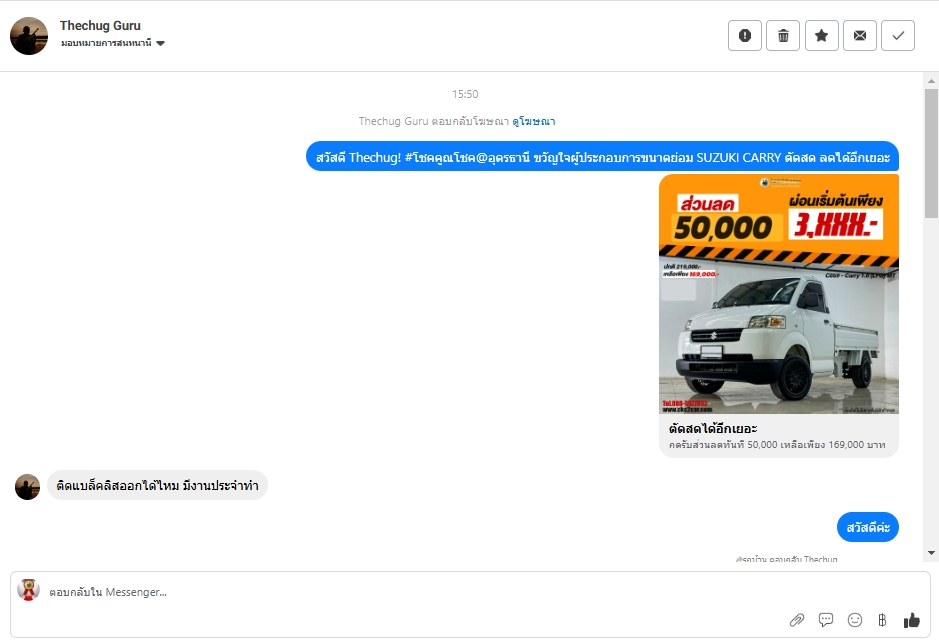Star this conversation as follow-up

[x=822, y=35]
